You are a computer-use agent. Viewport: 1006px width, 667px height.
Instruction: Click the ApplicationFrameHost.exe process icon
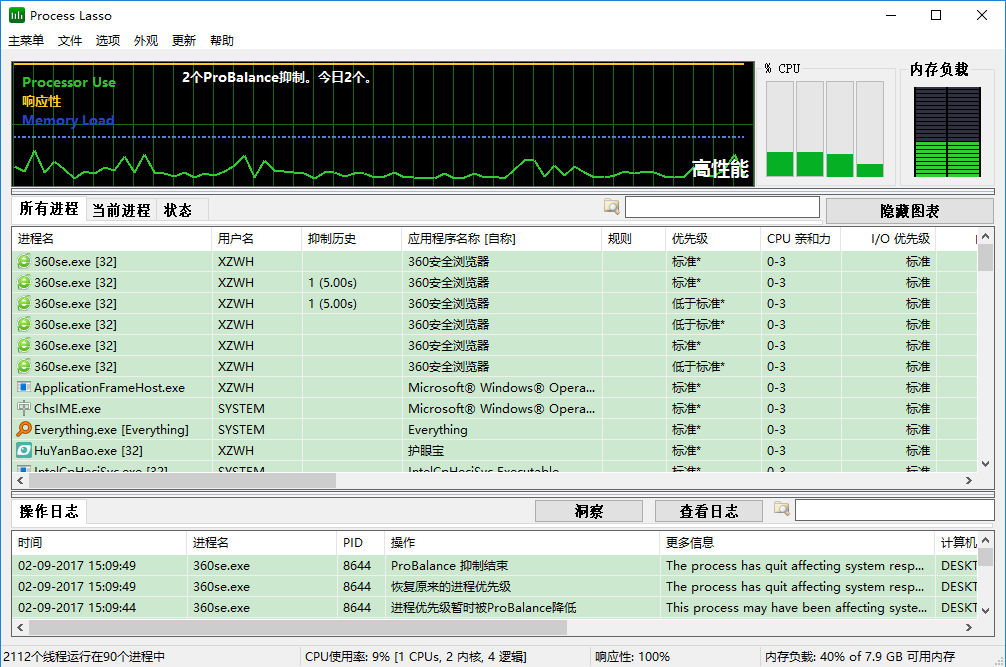(24, 388)
